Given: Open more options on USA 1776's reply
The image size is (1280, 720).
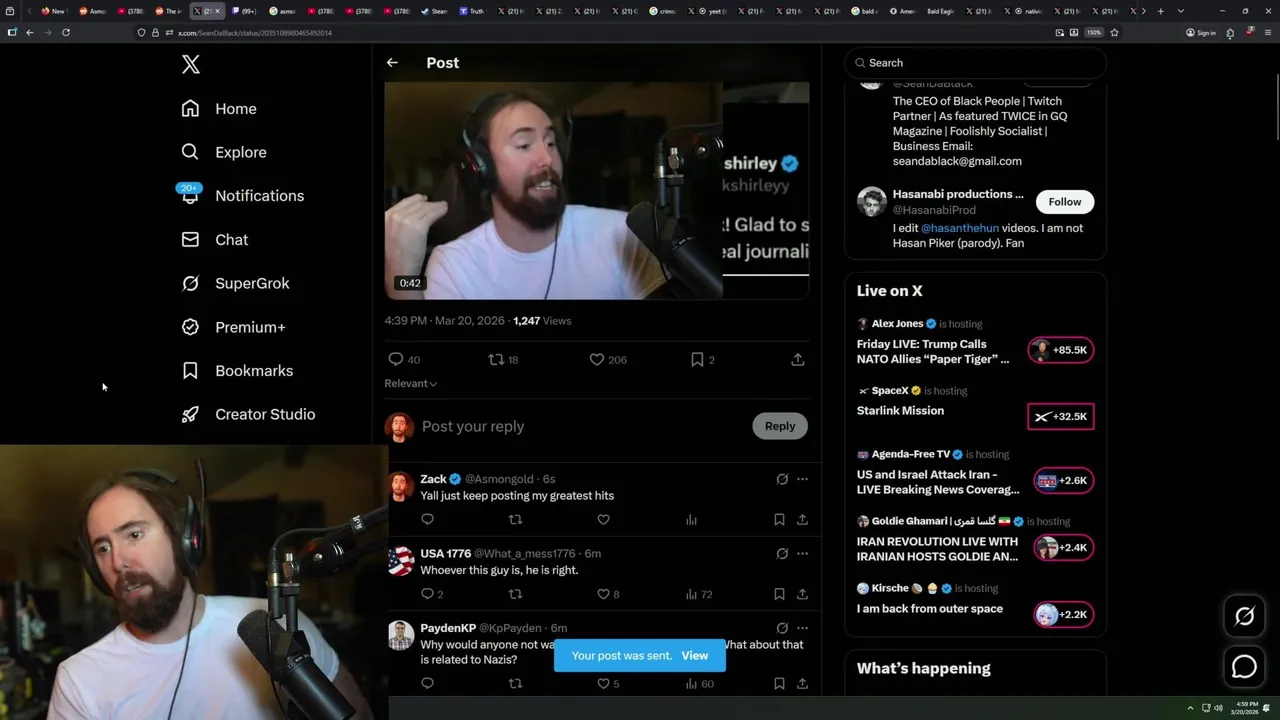Looking at the screenshot, I should (x=802, y=553).
